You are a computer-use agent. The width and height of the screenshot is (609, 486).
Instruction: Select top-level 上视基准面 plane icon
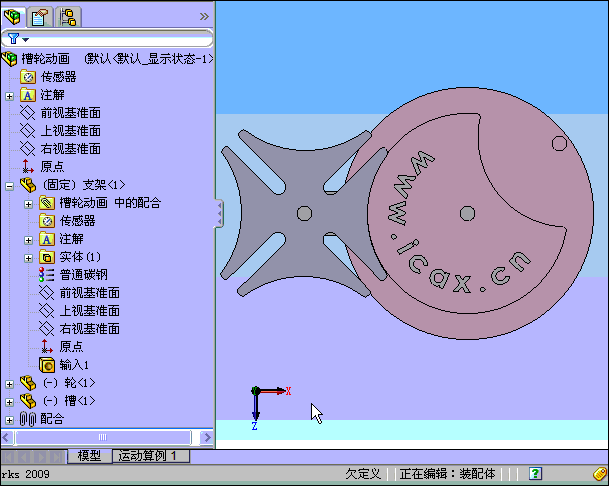pyautogui.click(x=28, y=131)
